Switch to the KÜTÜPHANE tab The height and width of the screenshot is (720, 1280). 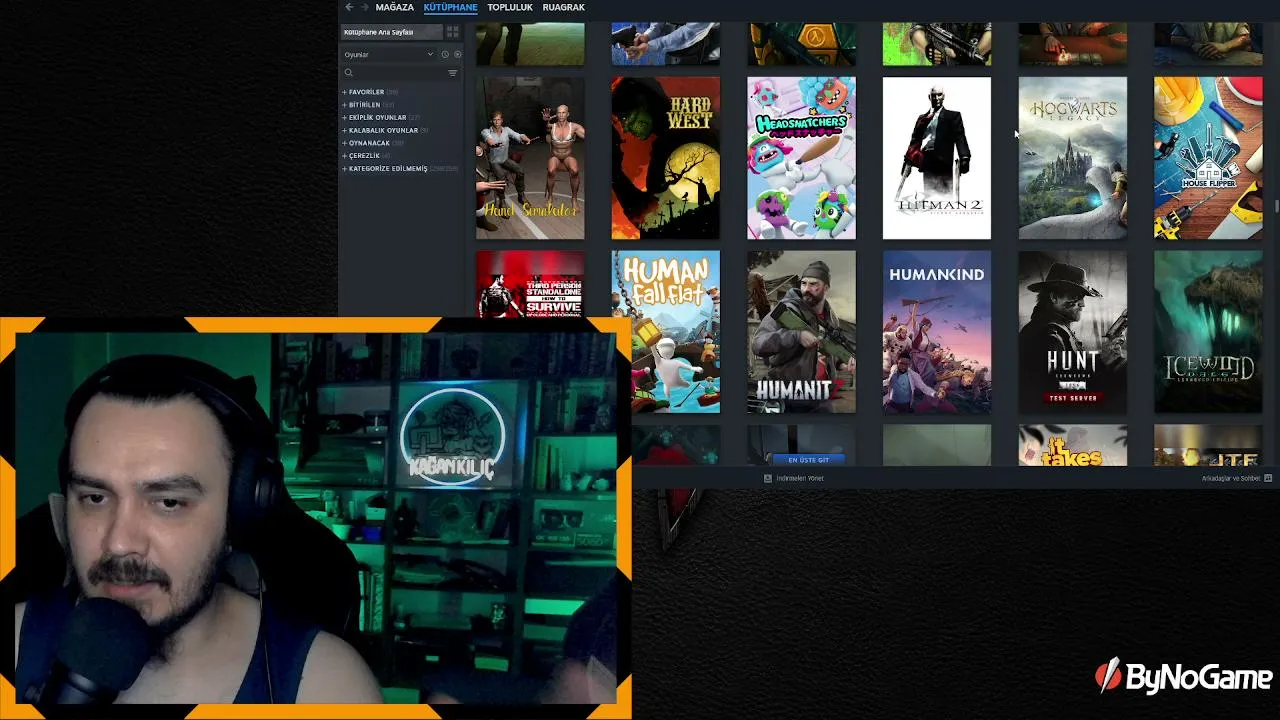pyautogui.click(x=450, y=7)
